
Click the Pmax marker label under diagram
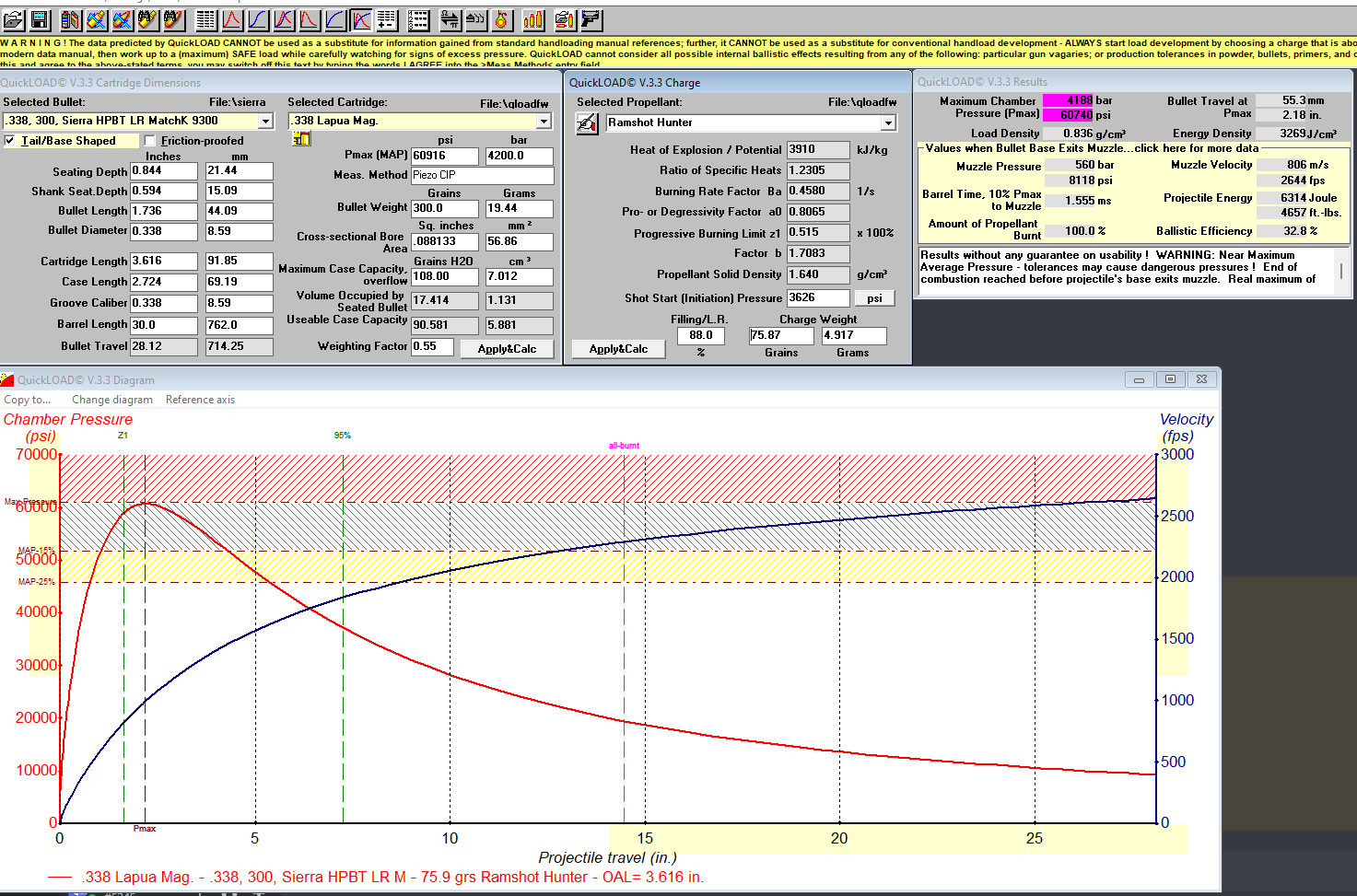(x=145, y=829)
